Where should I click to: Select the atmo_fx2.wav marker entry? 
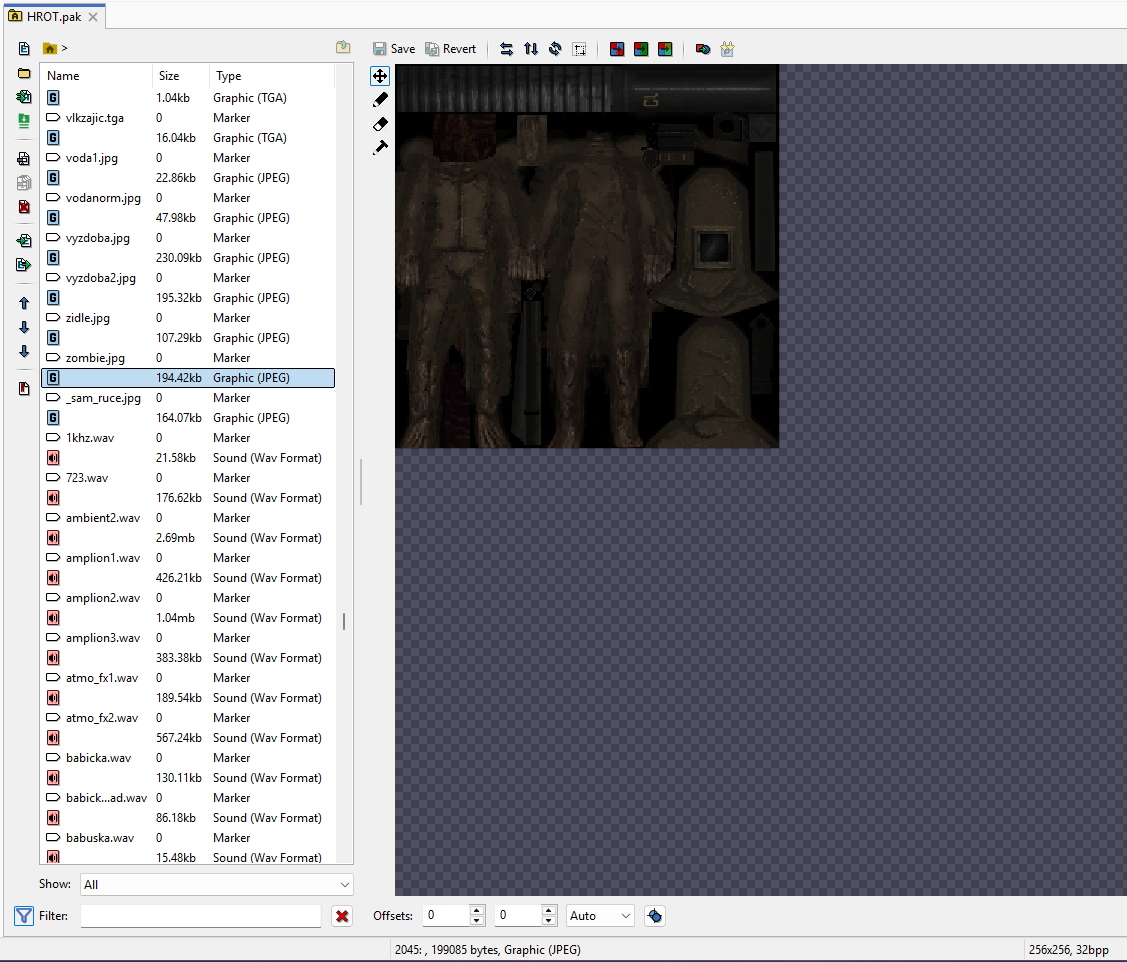pyautogui.click(x=188, y=718)
